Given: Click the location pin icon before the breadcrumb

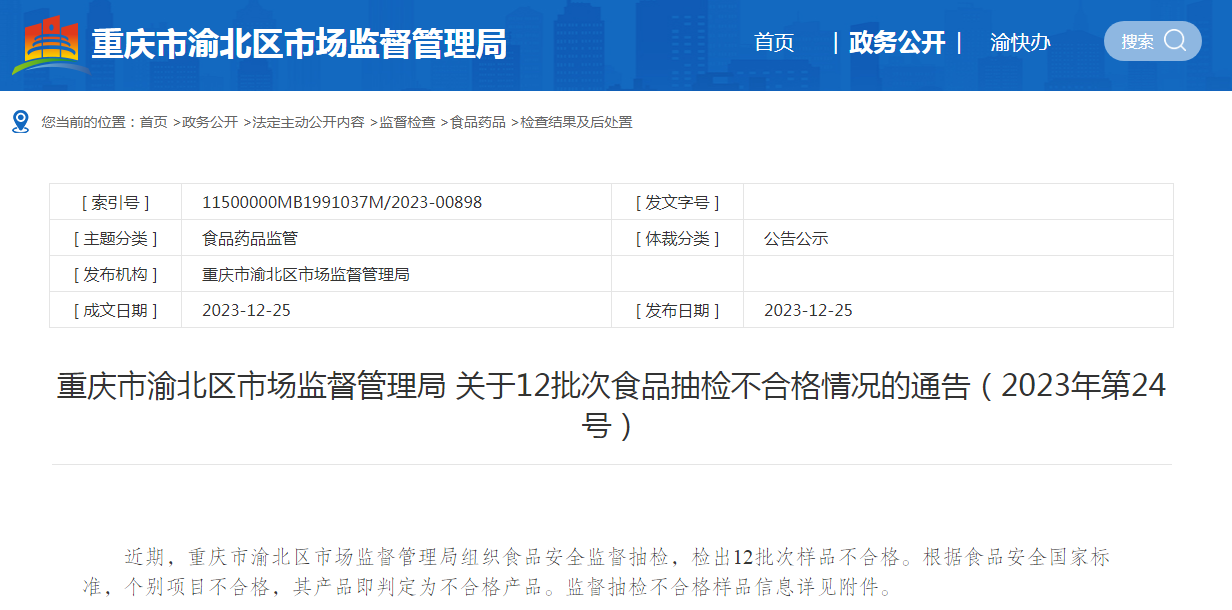Looking at the screenshot, I should [20, 122].
